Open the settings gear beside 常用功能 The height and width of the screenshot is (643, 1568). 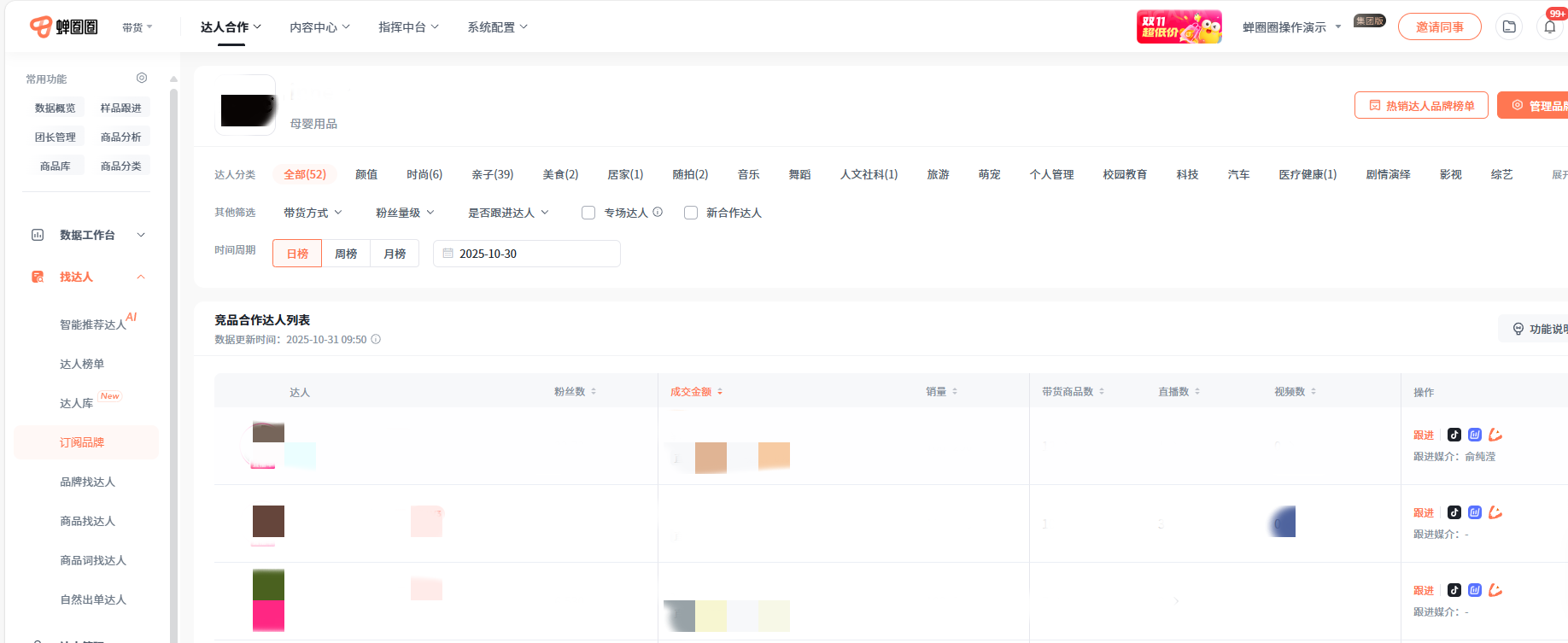pyautogui.click(x=142, y=78)
